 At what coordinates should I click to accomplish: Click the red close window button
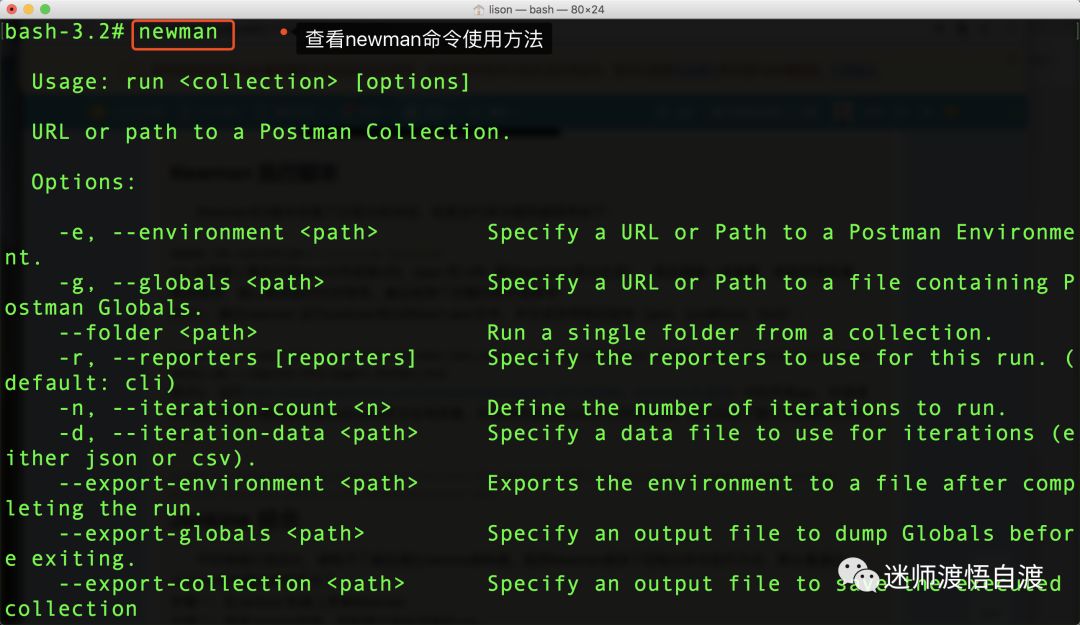11,9
